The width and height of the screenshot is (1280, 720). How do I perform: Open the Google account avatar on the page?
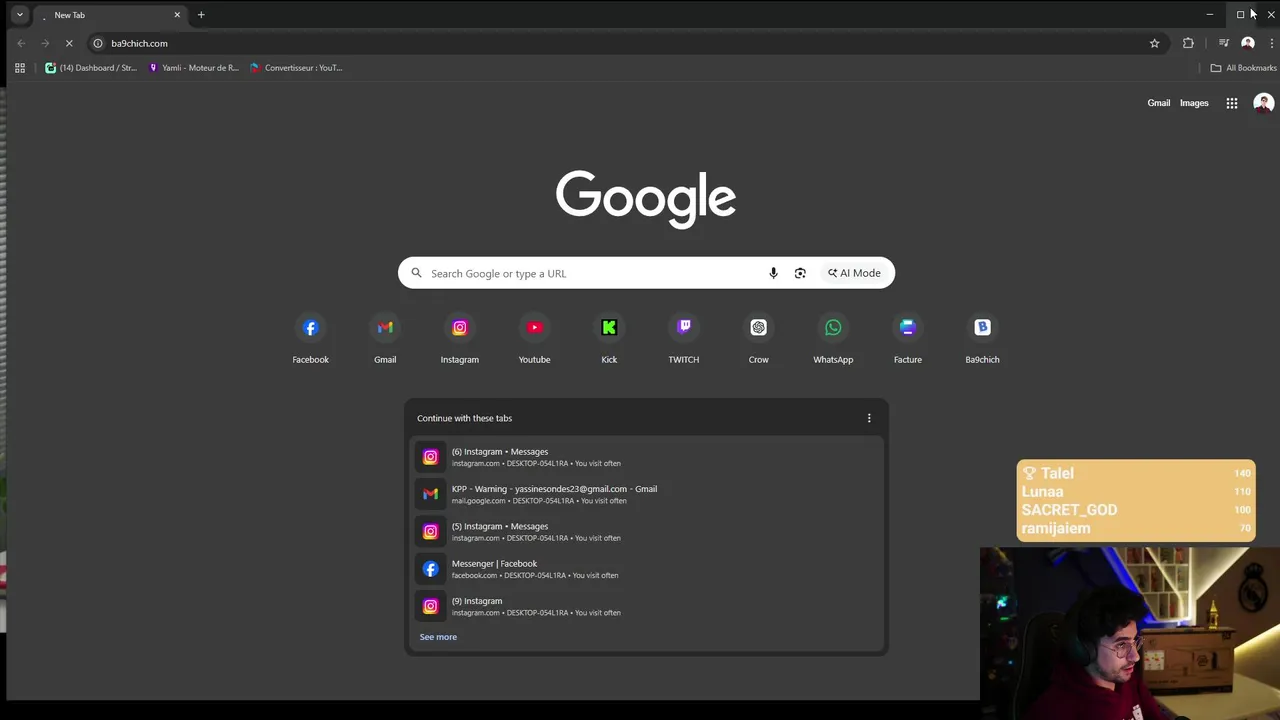(1264, 103)
